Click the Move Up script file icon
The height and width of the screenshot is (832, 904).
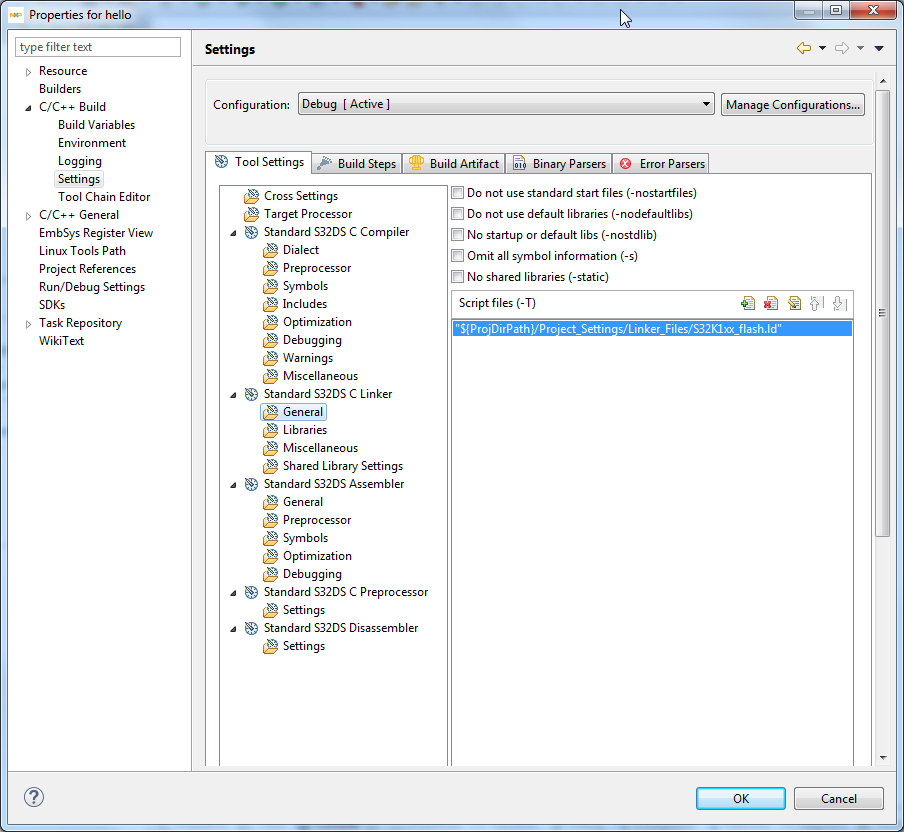pos(816,303)
